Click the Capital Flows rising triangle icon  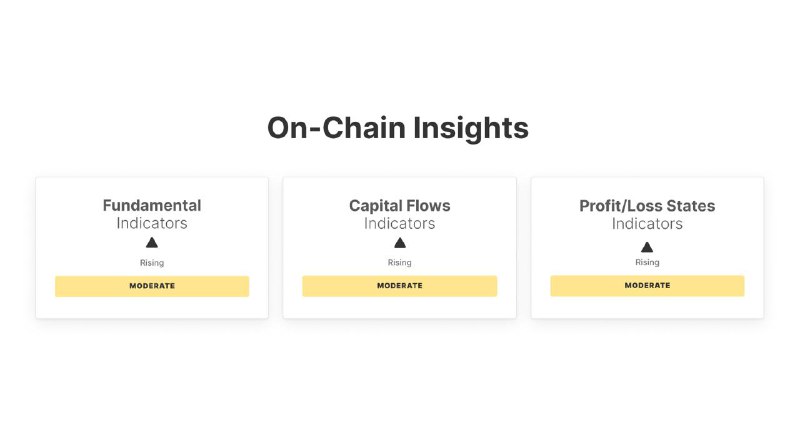(399, 243)
